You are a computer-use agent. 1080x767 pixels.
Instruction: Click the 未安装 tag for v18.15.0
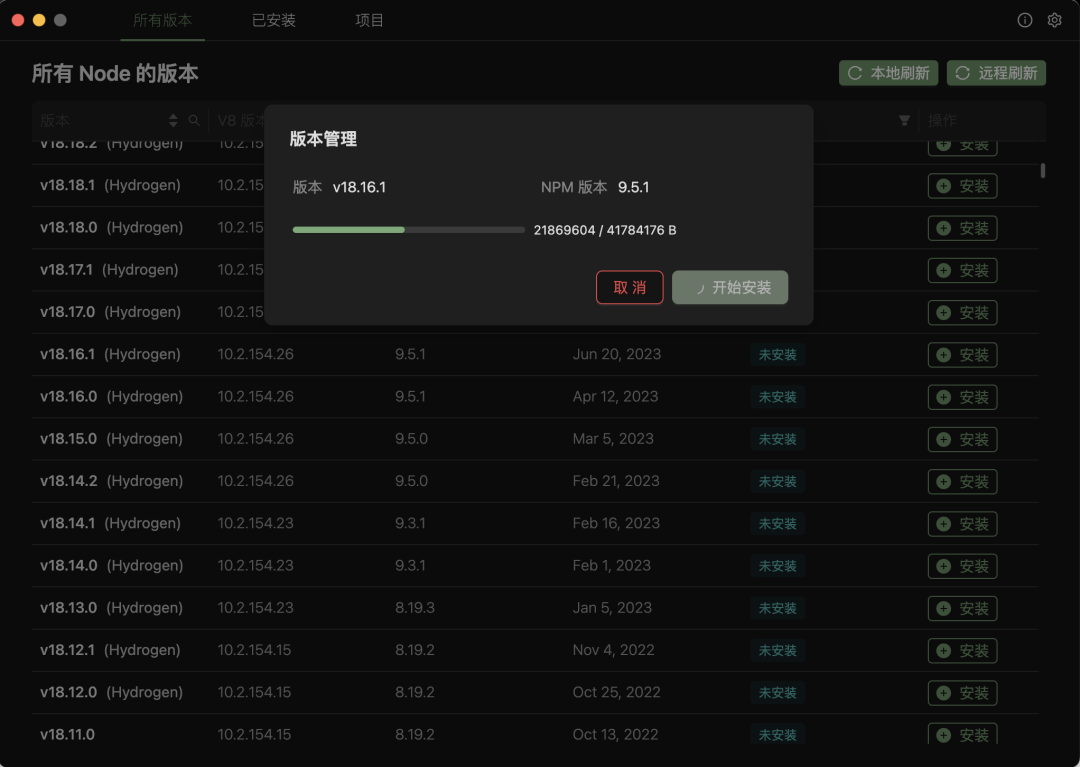click(777, 439)
